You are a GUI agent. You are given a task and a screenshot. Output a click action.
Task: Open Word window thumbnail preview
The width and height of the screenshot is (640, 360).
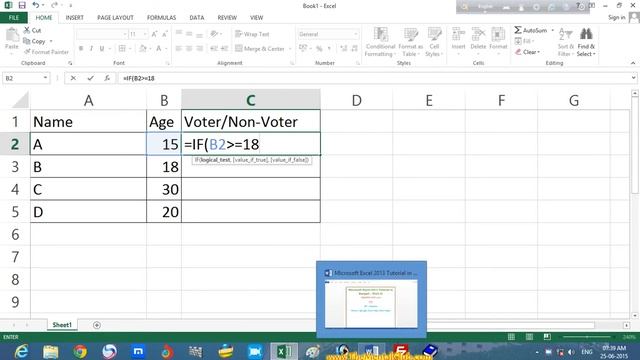371,300
